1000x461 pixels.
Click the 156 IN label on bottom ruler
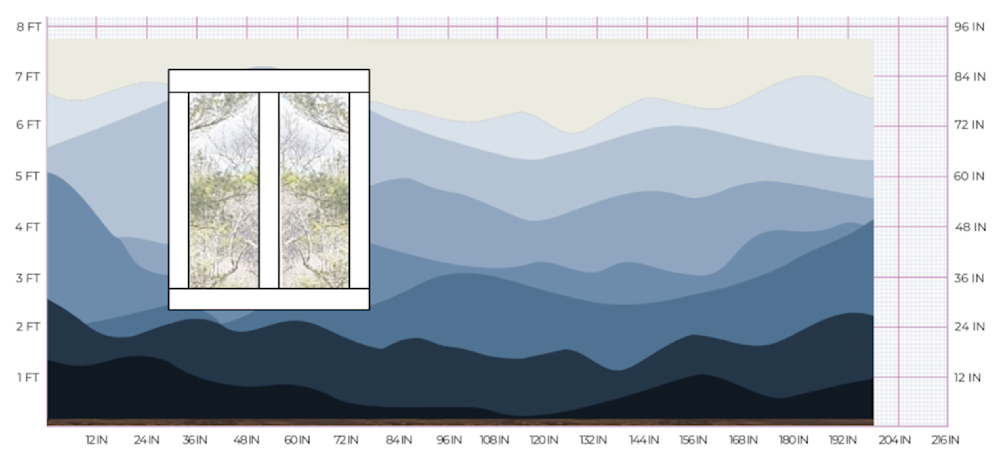(x=695, y=440)
